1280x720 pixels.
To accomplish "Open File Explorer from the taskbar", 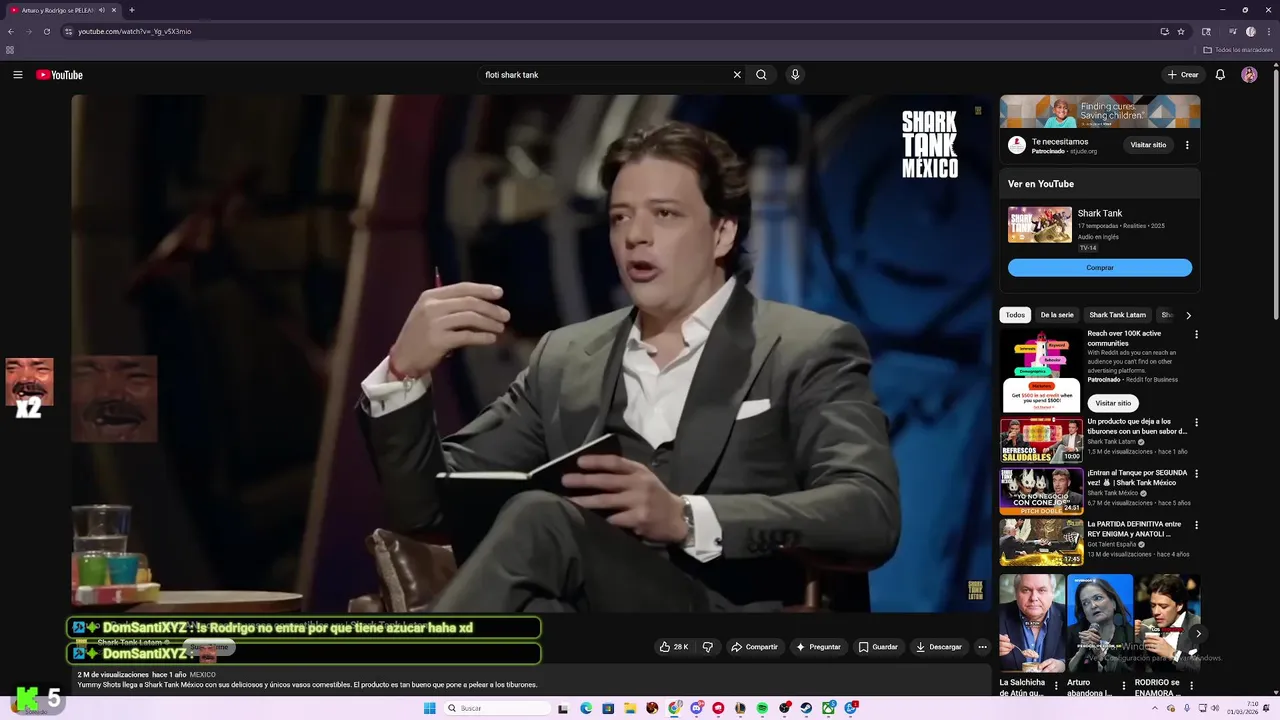I will coord(630,708).
